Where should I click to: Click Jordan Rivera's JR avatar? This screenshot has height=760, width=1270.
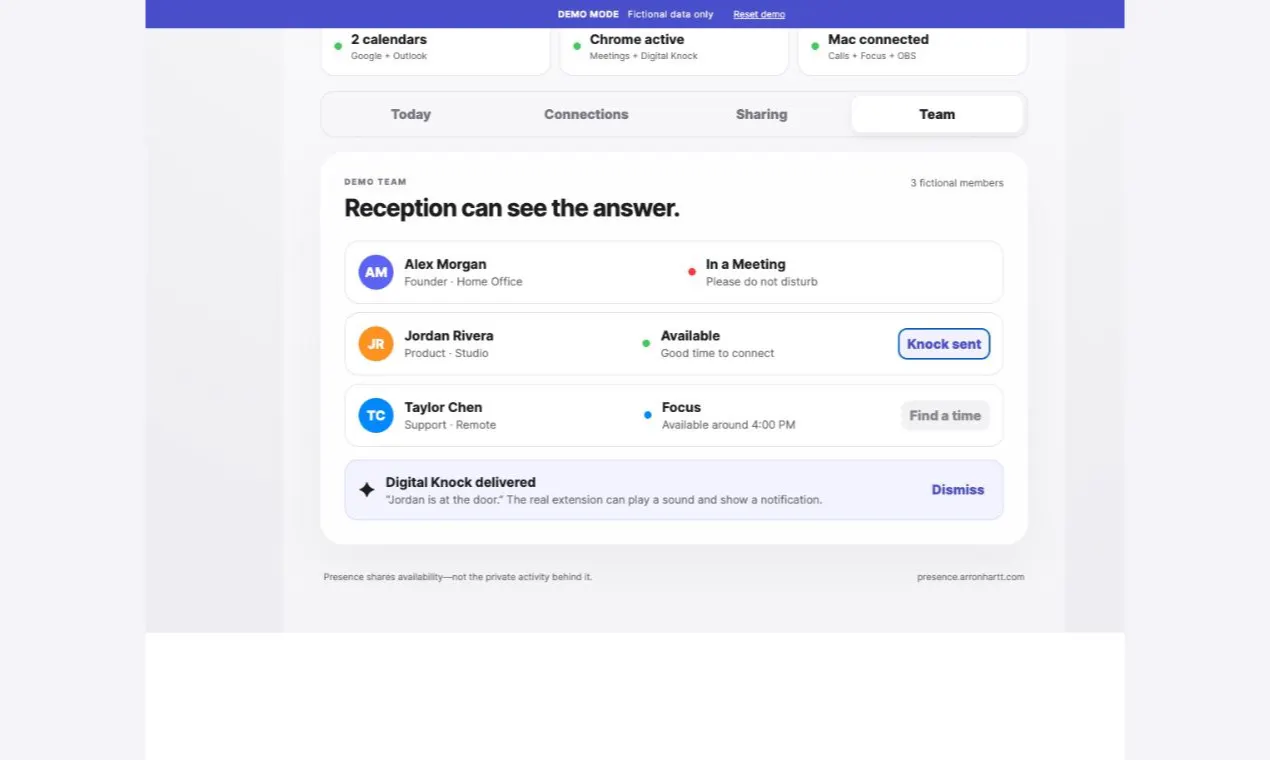(376, 344)
